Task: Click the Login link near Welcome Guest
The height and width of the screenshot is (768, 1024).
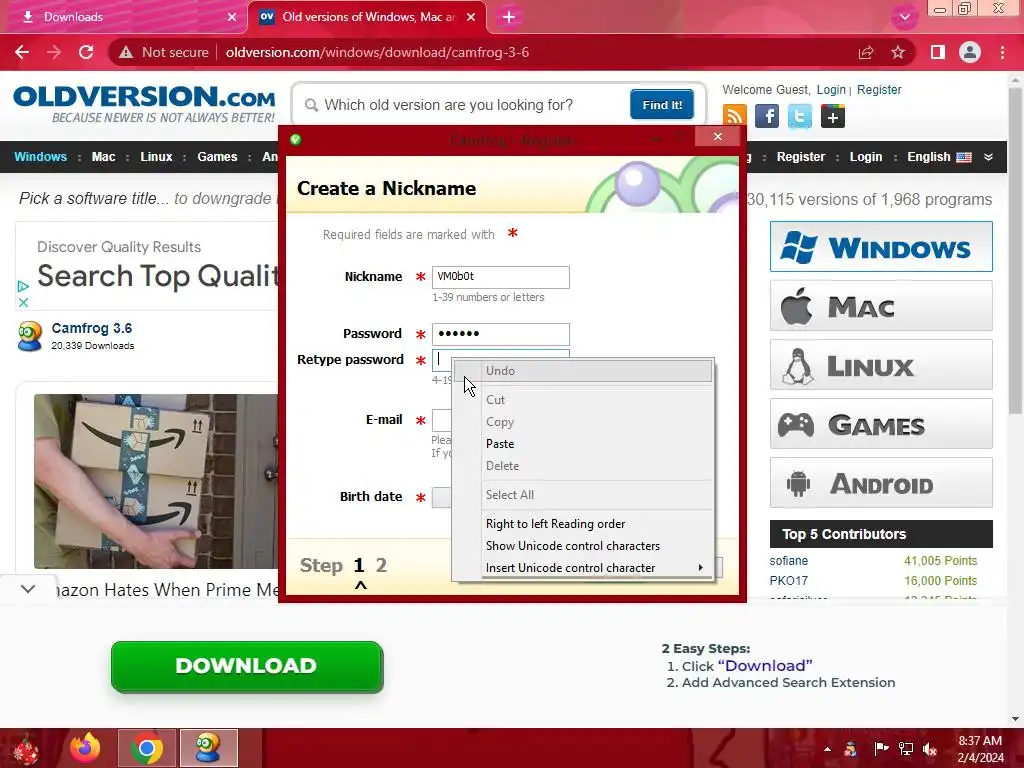Action: (x=831, y=89)
